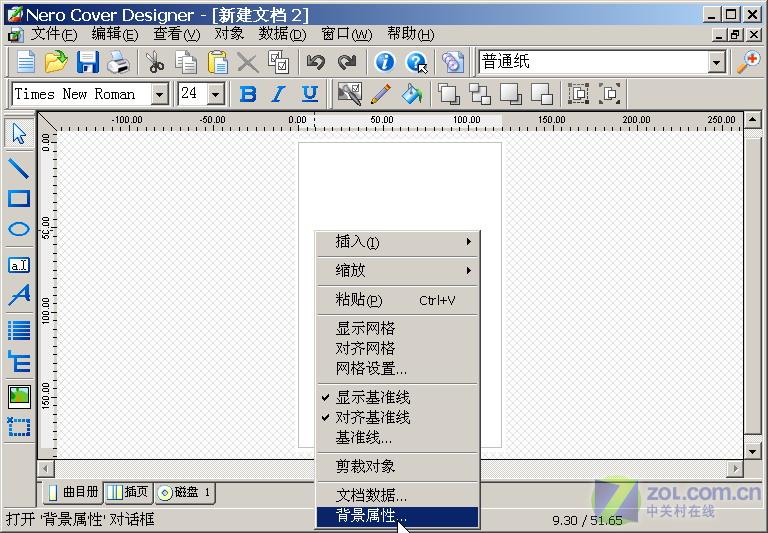Click horizontal scrollbar left arrow

point(46,469)
